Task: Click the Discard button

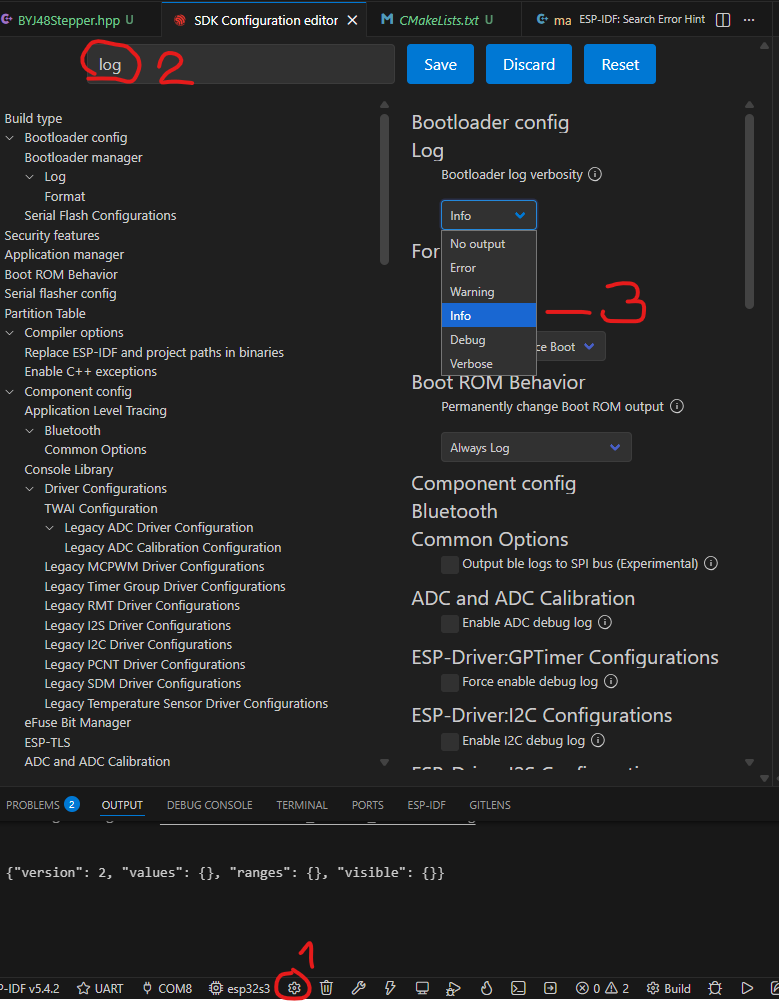Action: [528, 64]
